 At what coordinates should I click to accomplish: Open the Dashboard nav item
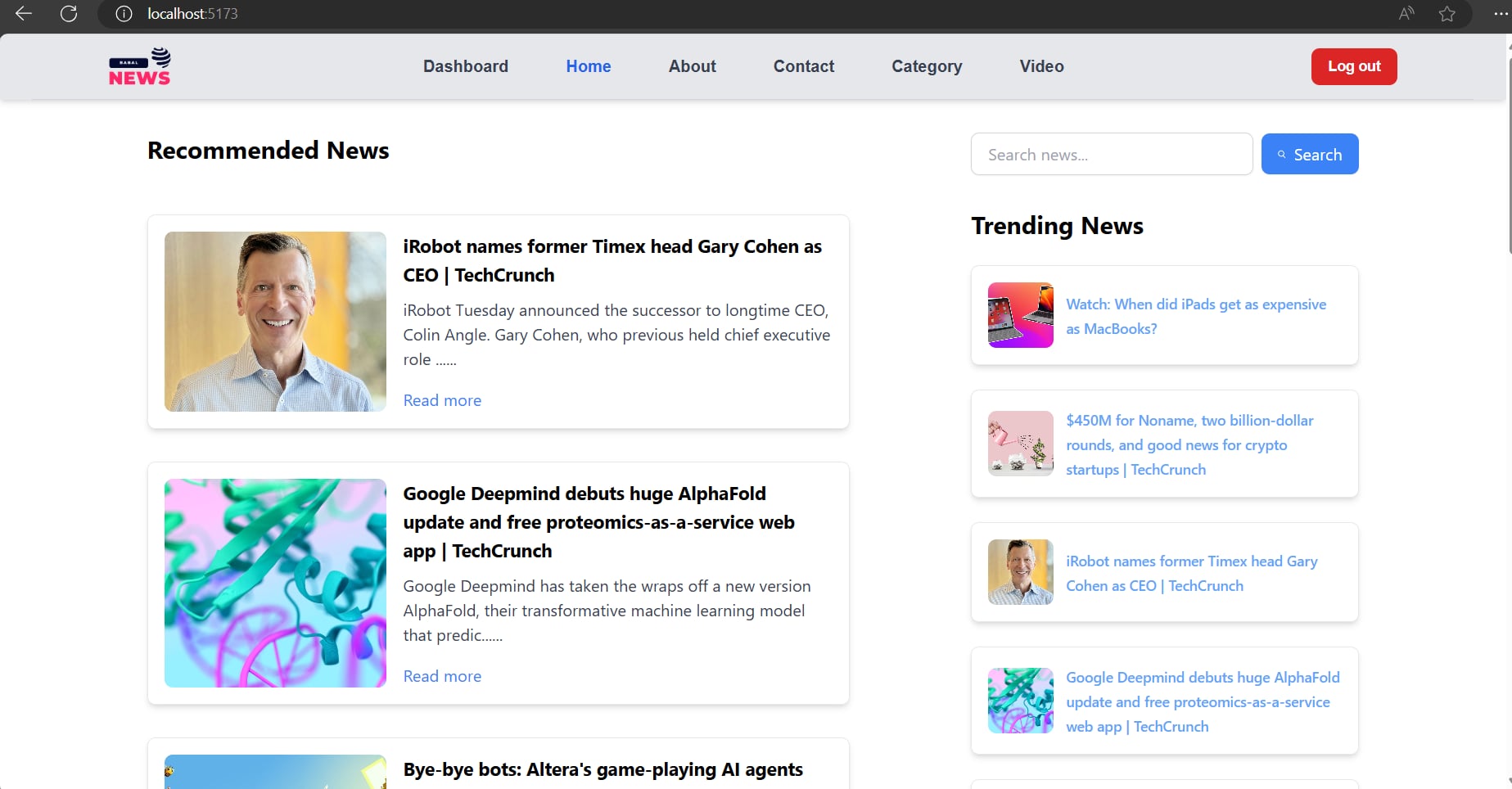(466, 66)
